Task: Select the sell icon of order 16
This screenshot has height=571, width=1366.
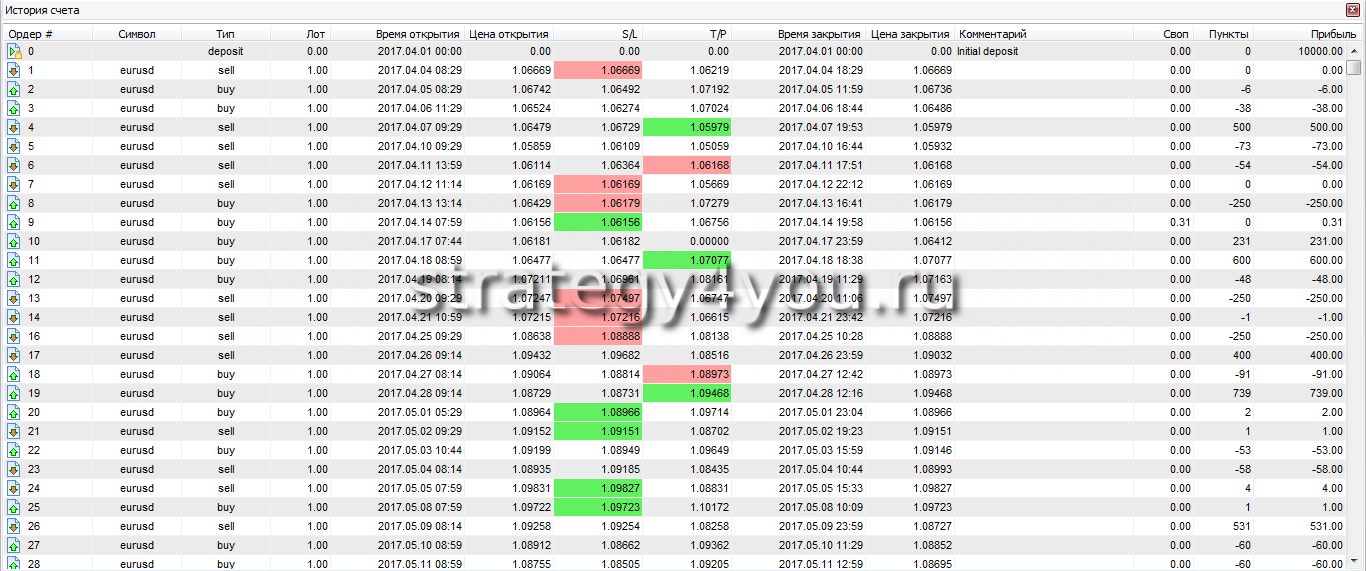Action: pos(14,336)
